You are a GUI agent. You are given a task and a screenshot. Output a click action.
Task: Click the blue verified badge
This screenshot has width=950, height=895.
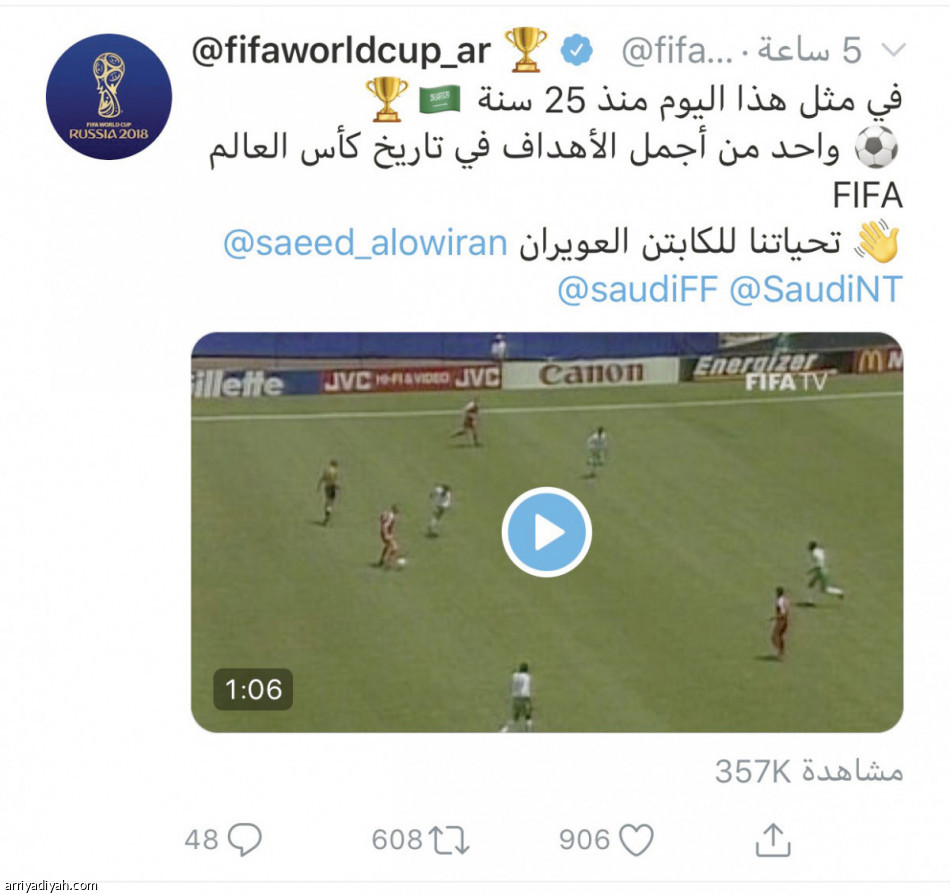[576, 50]
